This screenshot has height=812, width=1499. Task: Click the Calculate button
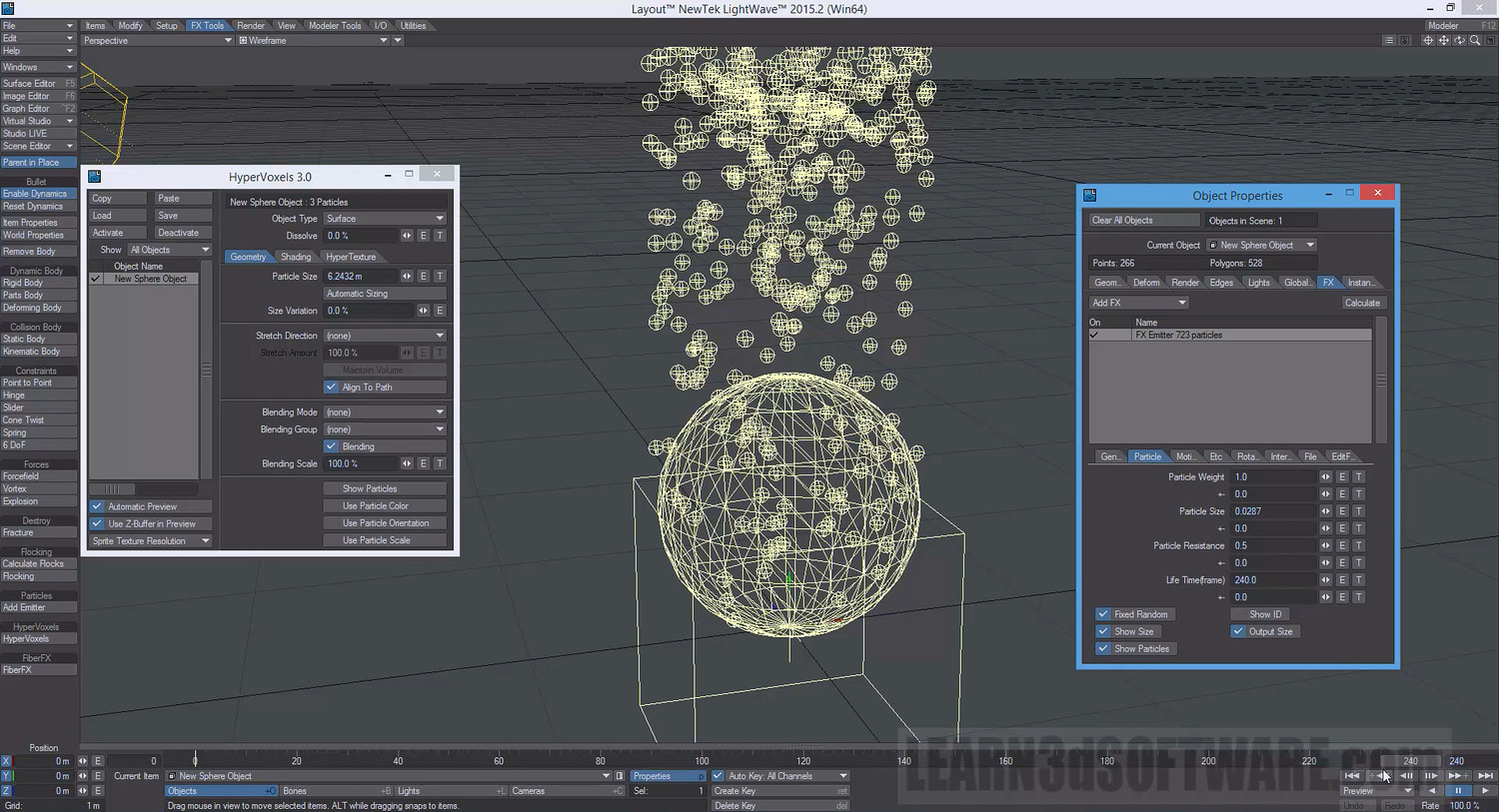pyautogui.click(x=1362, y=303)
